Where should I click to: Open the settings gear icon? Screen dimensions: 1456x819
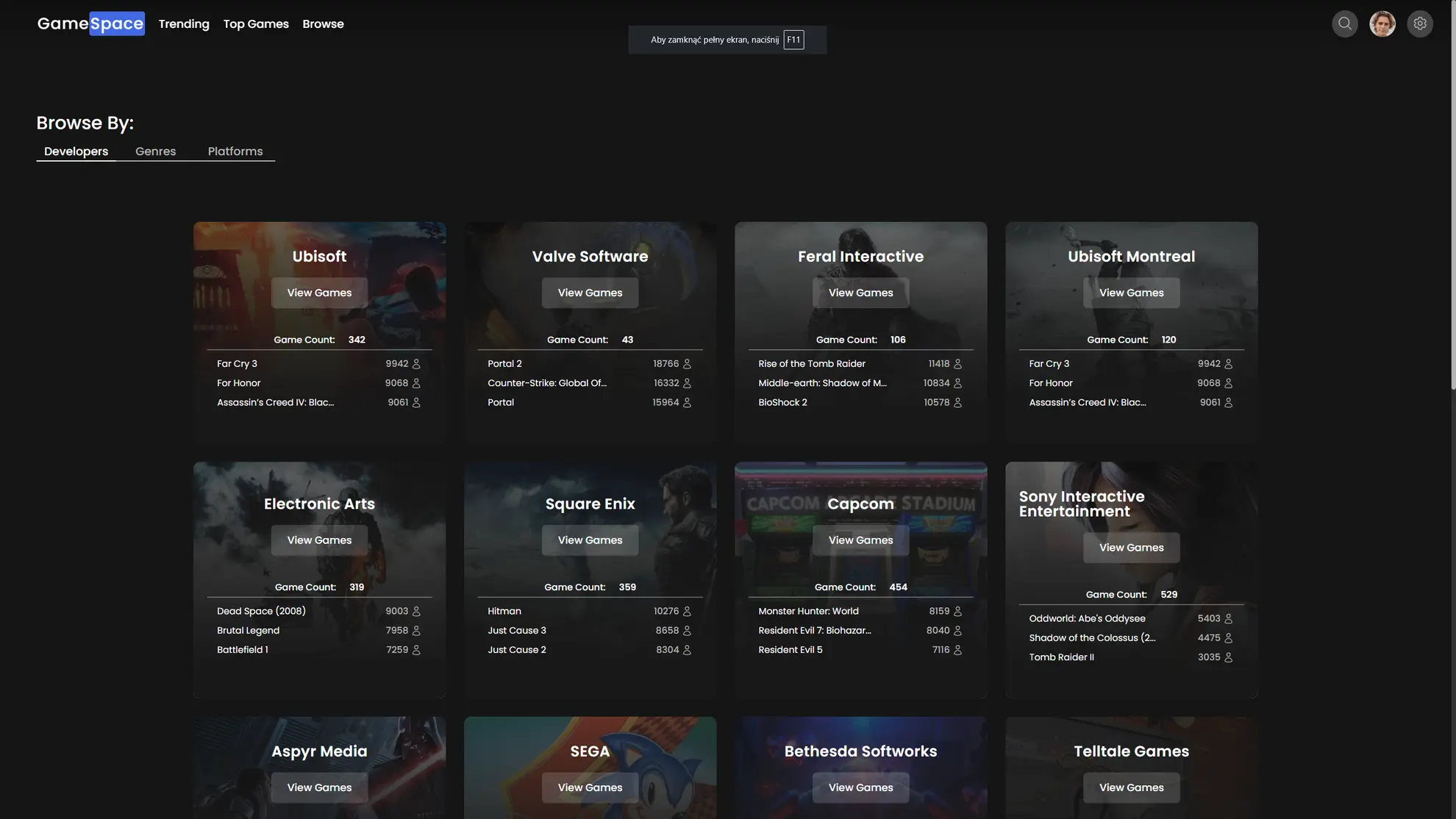coord(1419,24)
